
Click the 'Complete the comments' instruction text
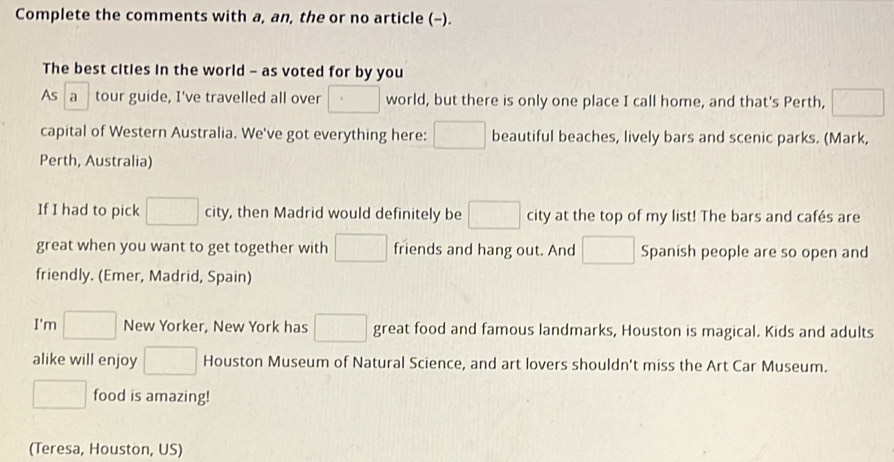(x=234, y=17)
